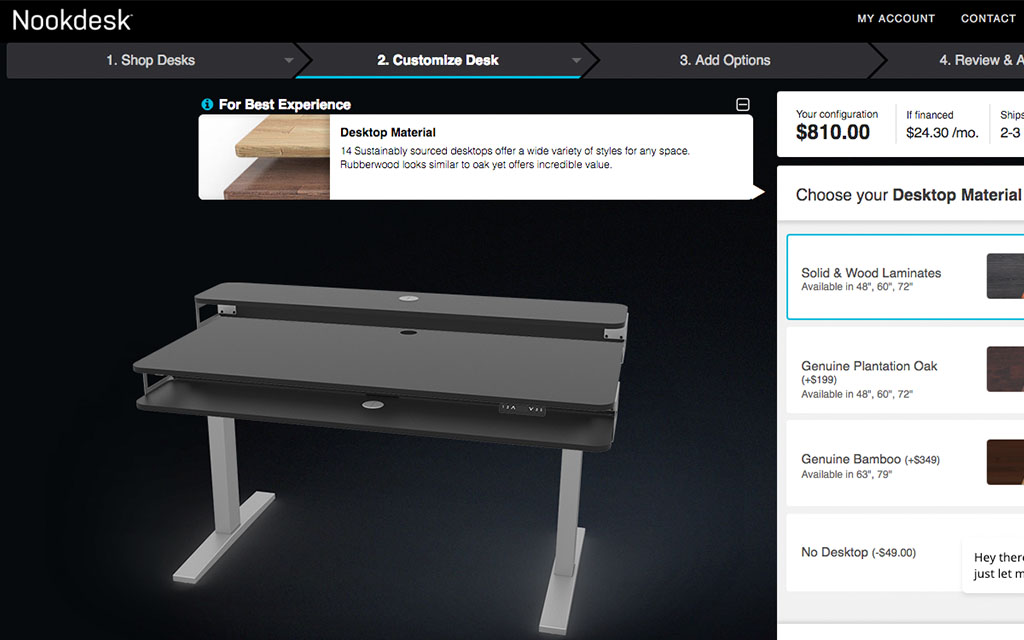Click the wood samples thumbnail in tip box
Viewport: 1024px width, 640px height.
point(264,157)
